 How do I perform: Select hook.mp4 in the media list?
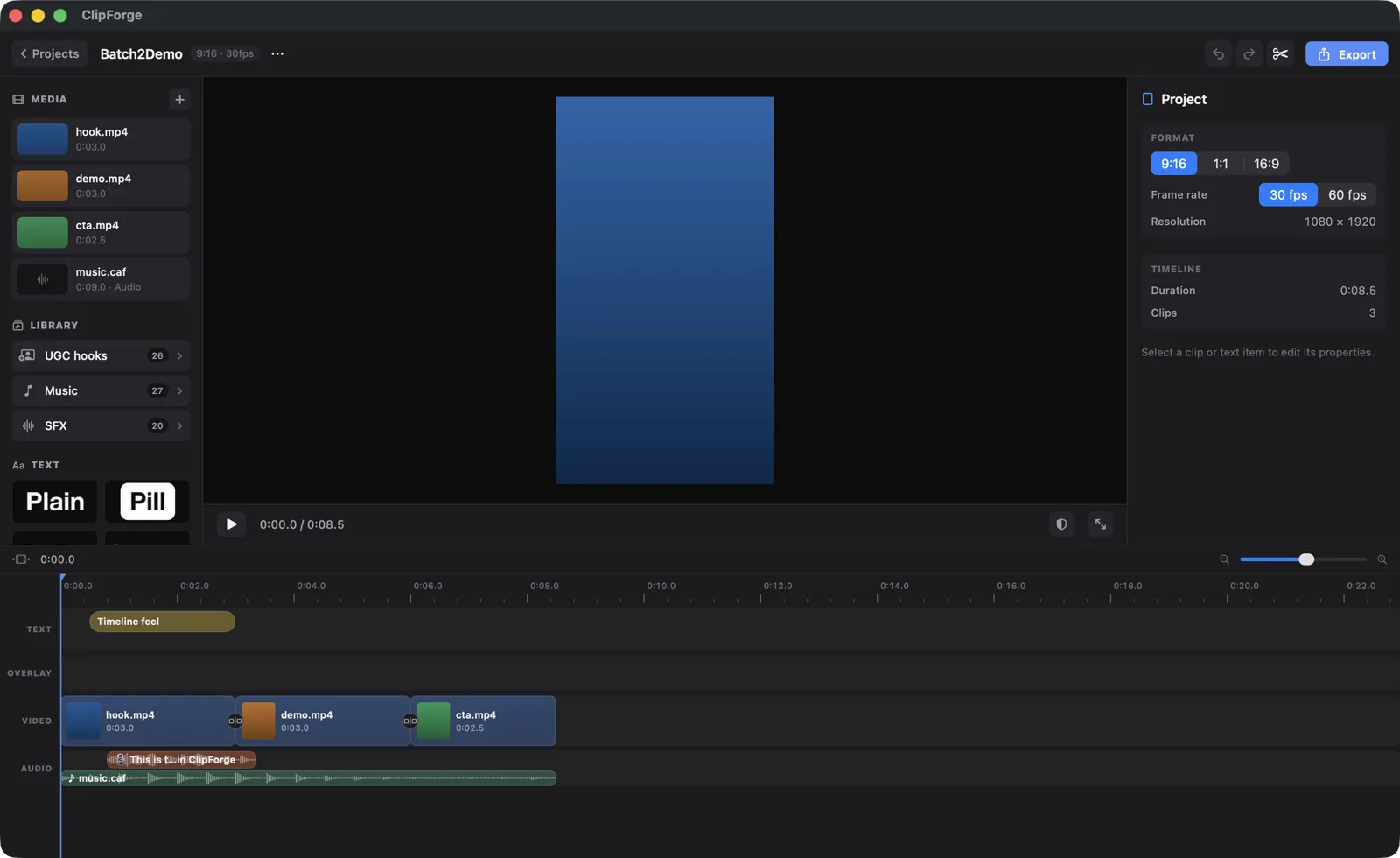tap(101, 139)
